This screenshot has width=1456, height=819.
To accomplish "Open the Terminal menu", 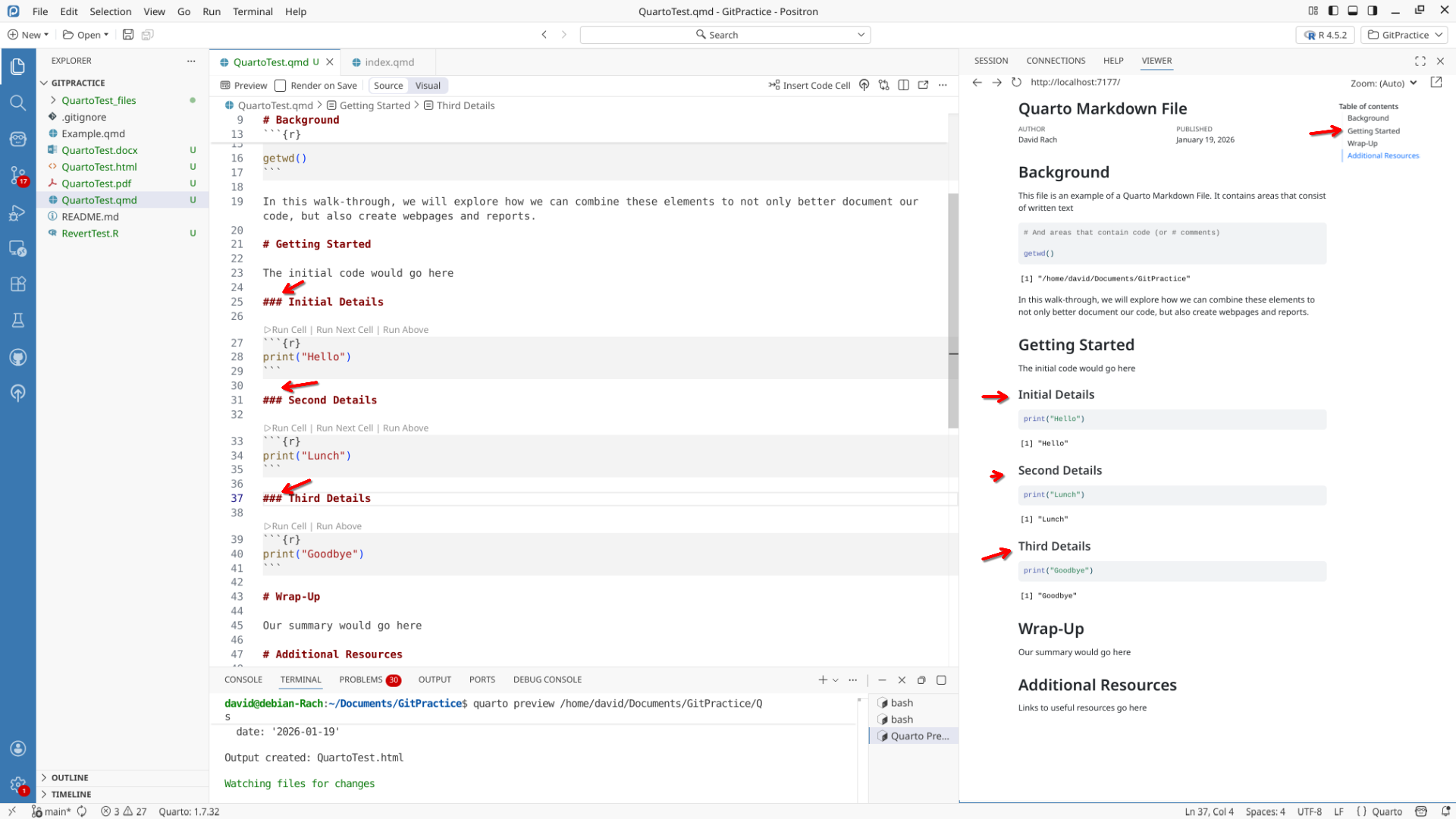I will coord(253,11).
